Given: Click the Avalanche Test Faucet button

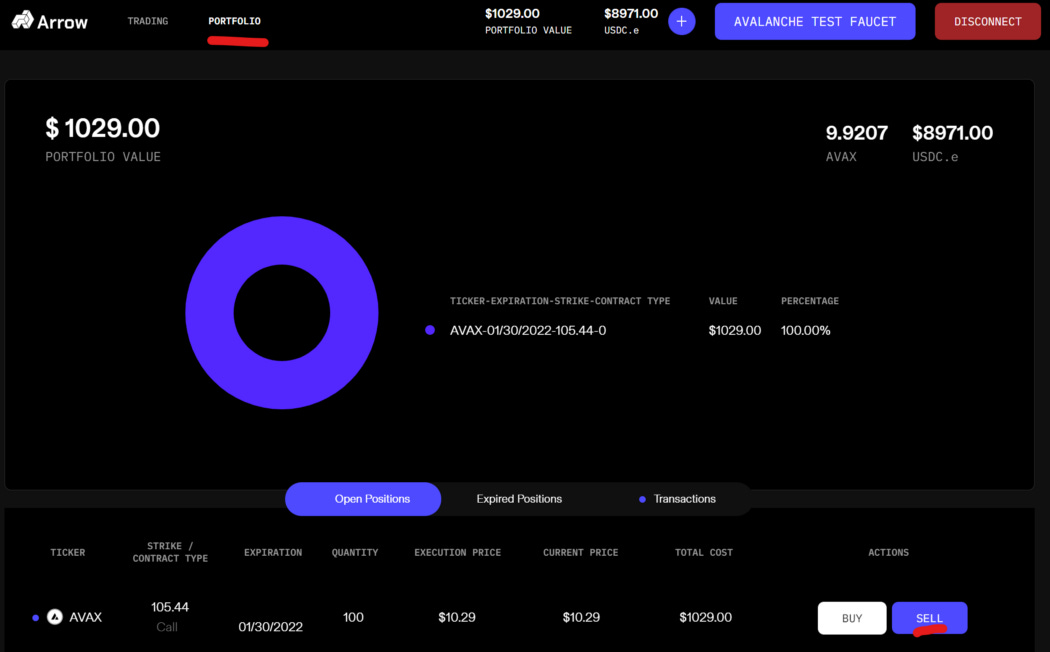Looking at the screenshot, I should (814, 21).
